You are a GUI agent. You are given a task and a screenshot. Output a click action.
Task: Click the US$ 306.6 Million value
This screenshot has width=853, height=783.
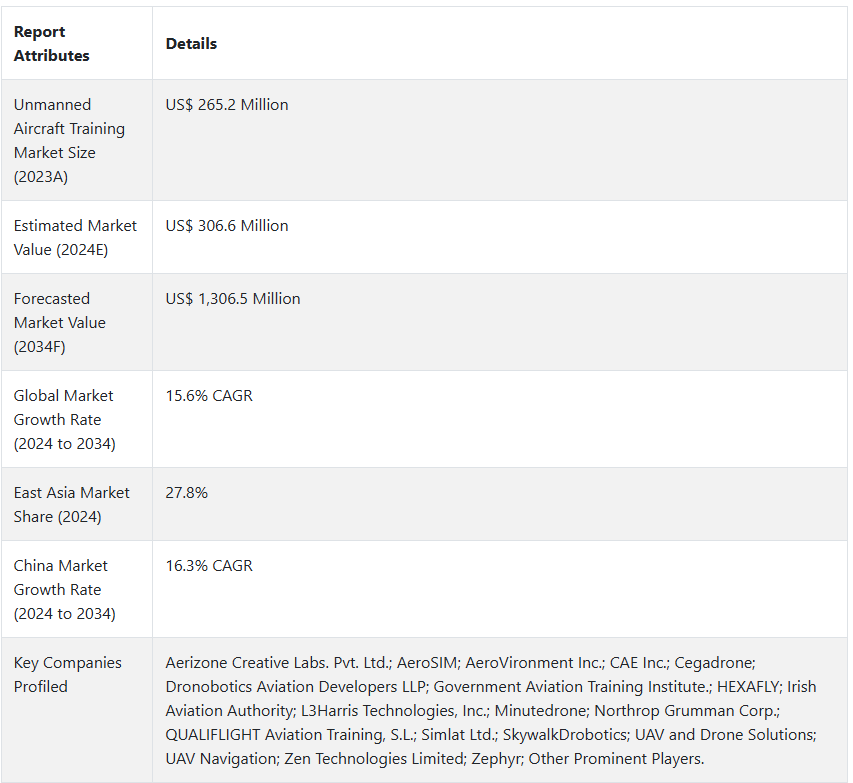pos(227,226)
